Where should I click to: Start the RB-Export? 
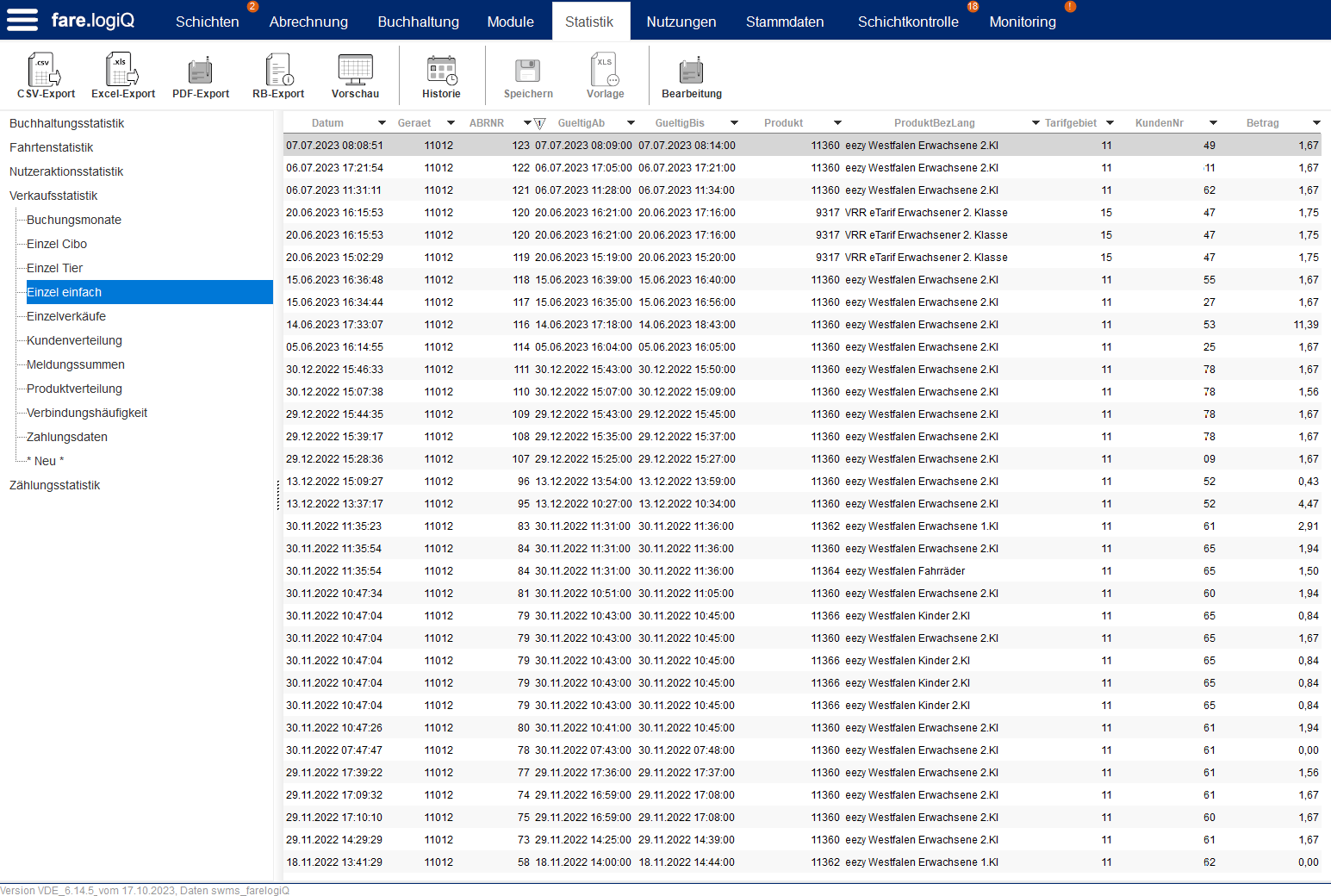[278, 71]
